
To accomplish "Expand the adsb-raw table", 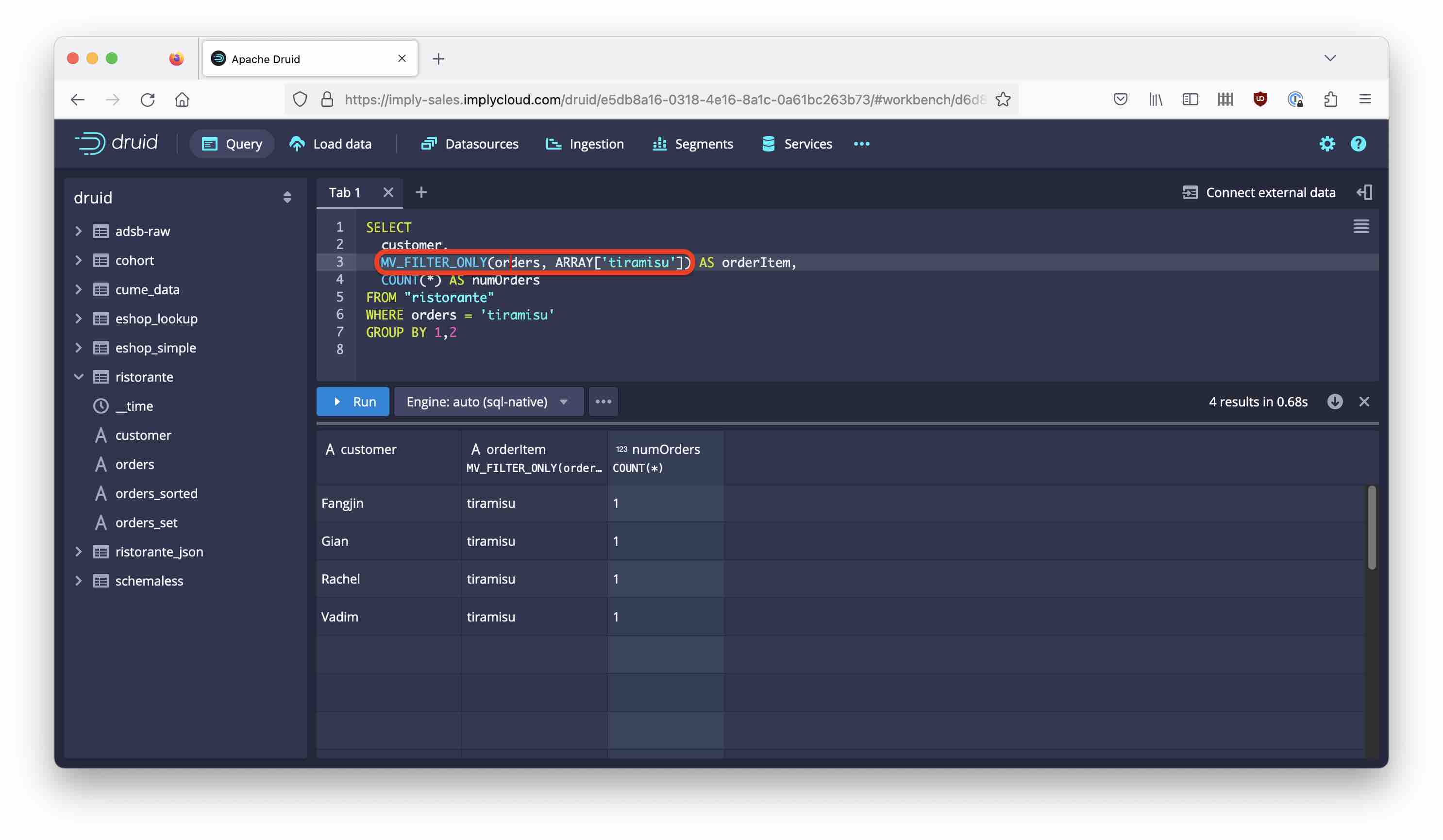I will [x=79, y=231].
